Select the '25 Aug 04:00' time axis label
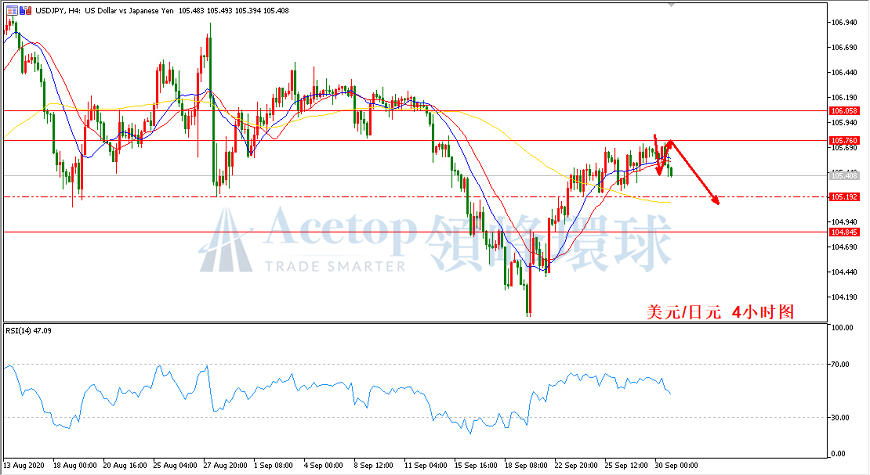870x475 pixels. tap(175, 465)
